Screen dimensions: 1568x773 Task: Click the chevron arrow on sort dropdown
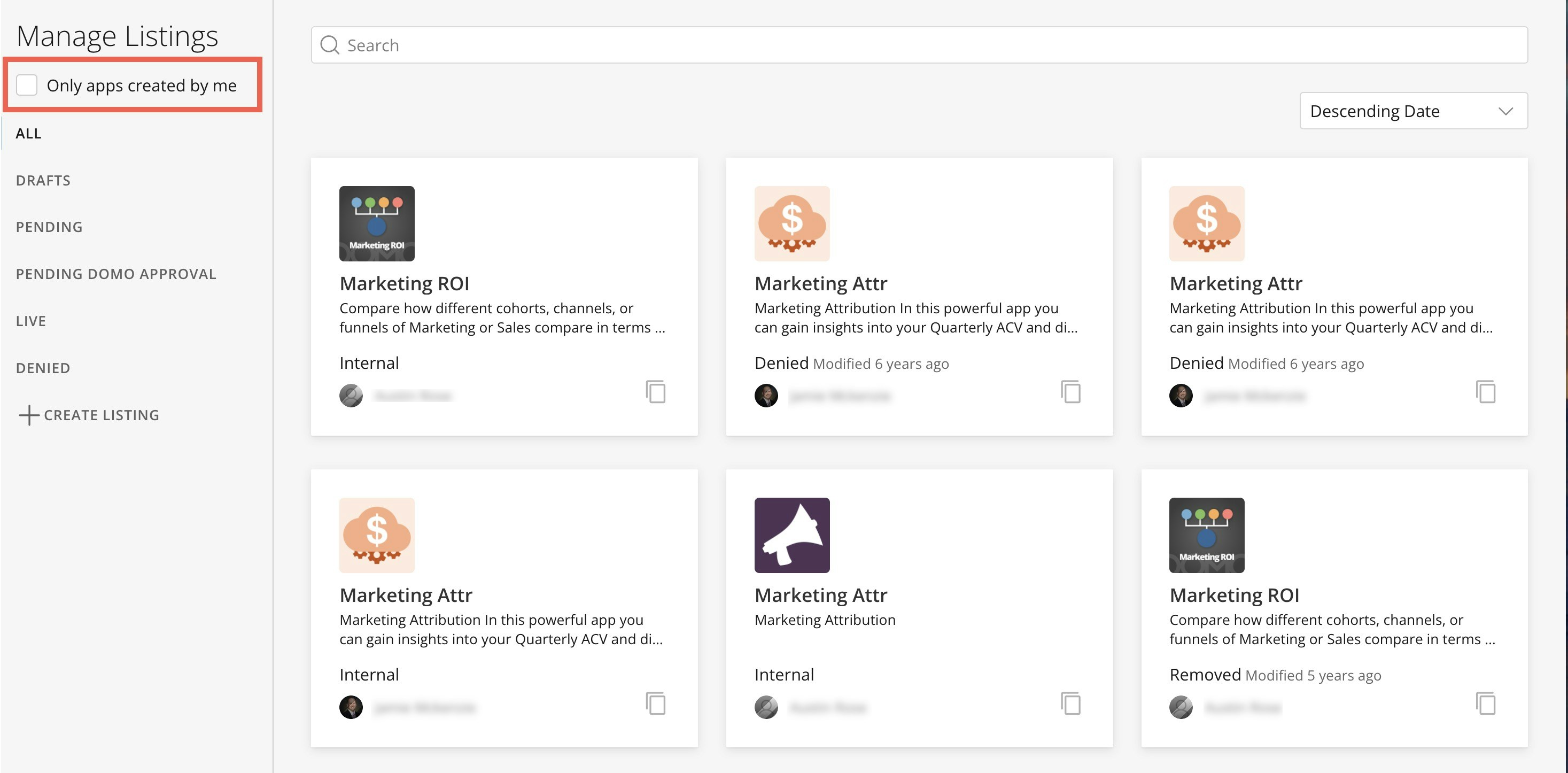point(1505,111)
